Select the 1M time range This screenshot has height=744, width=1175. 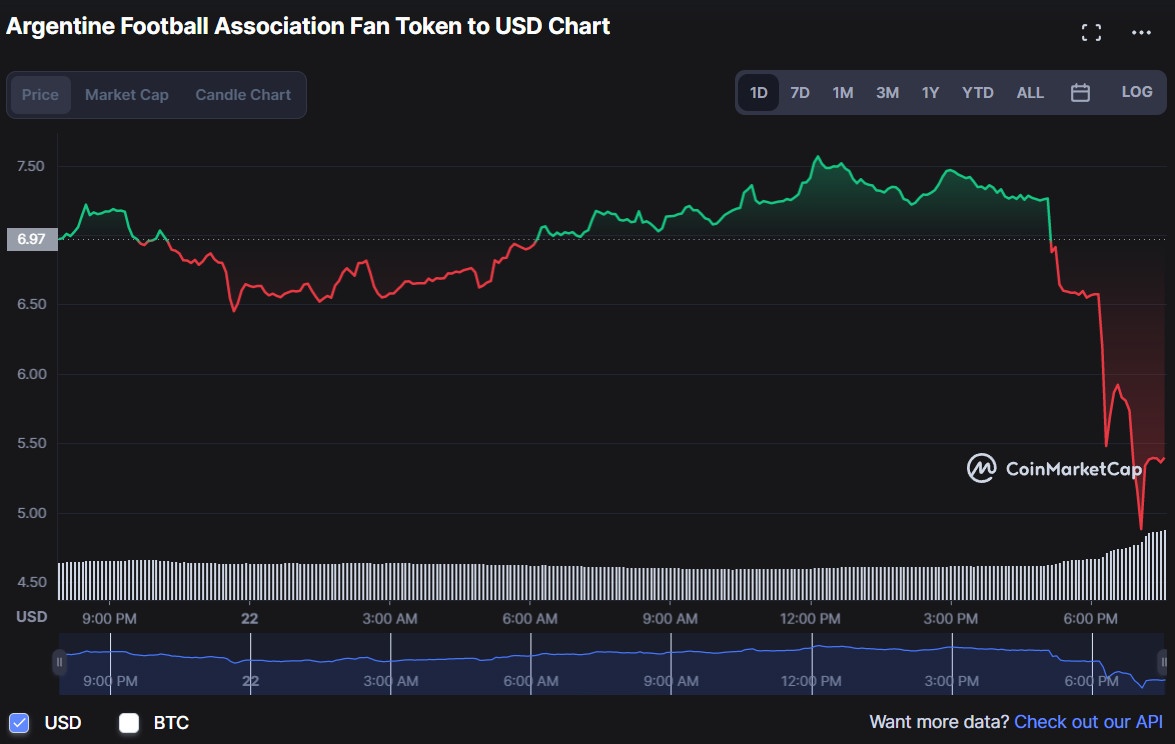pos(843,93)
